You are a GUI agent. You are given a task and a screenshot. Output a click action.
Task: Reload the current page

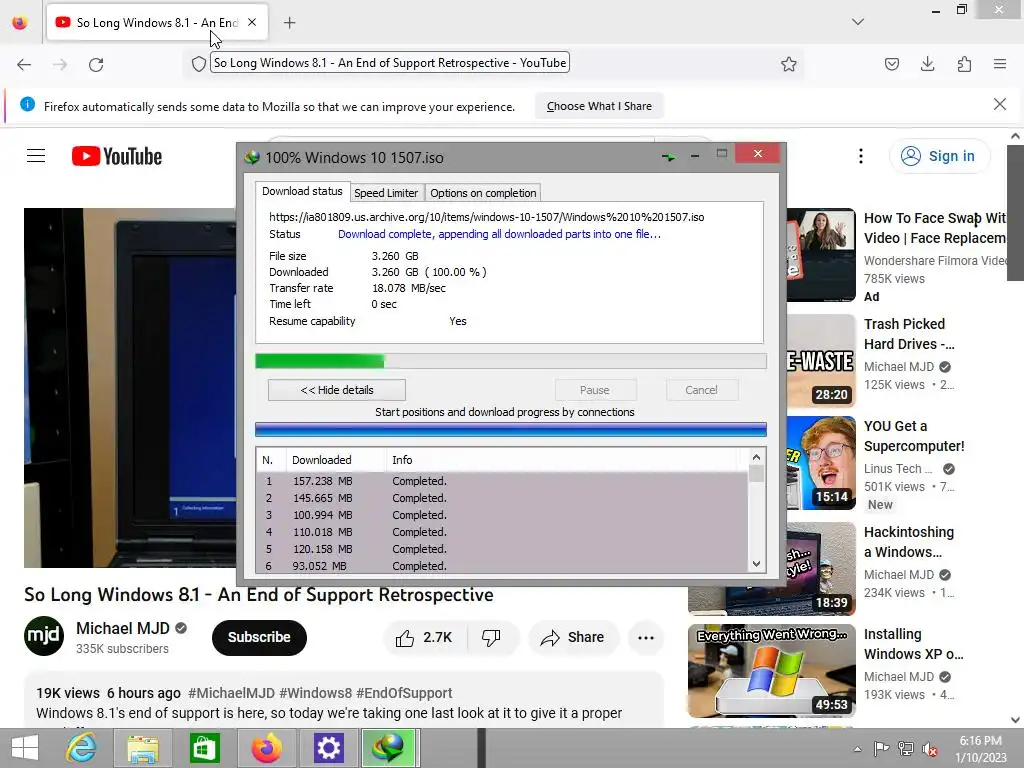coord(96,64)
